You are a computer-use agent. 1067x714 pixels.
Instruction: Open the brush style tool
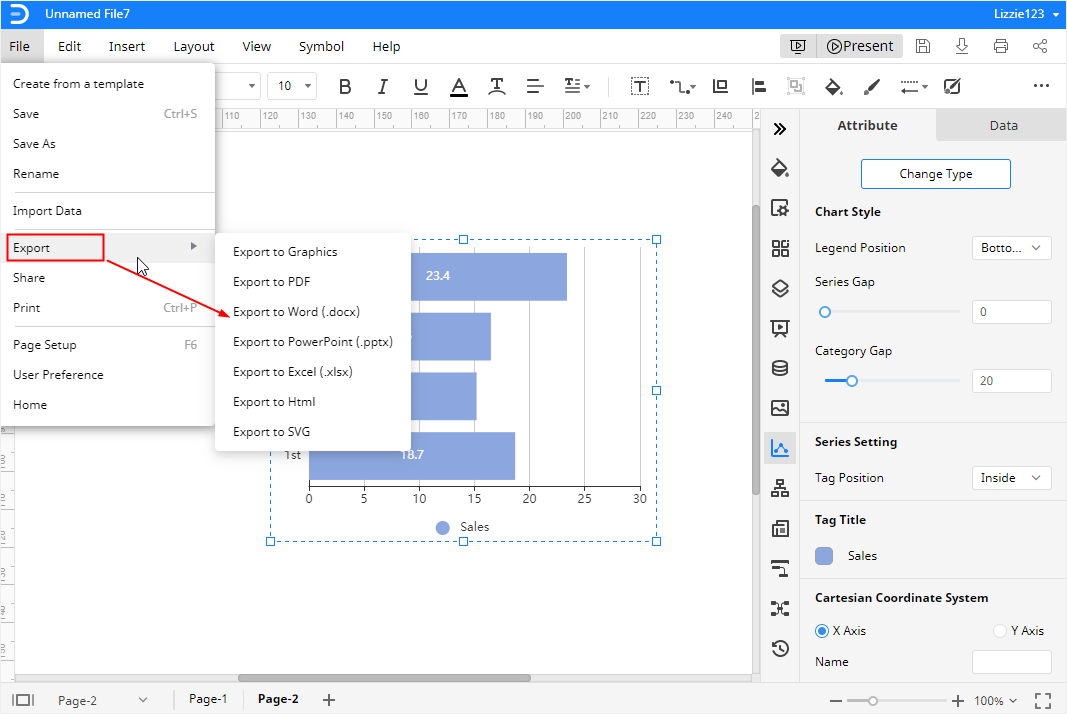871,87
